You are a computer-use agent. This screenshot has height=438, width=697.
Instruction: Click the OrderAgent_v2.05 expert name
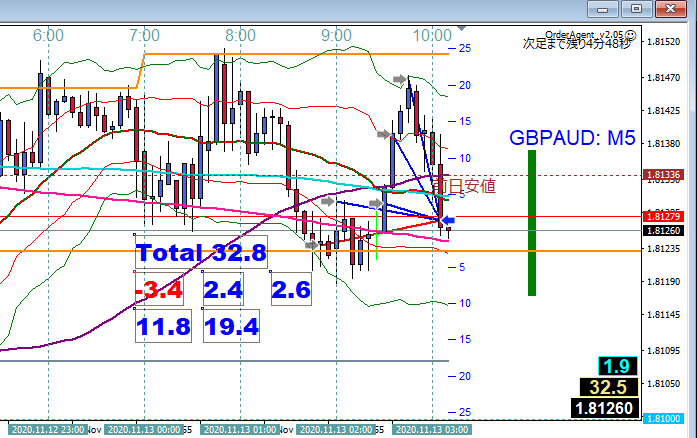(x=584, y=35)
